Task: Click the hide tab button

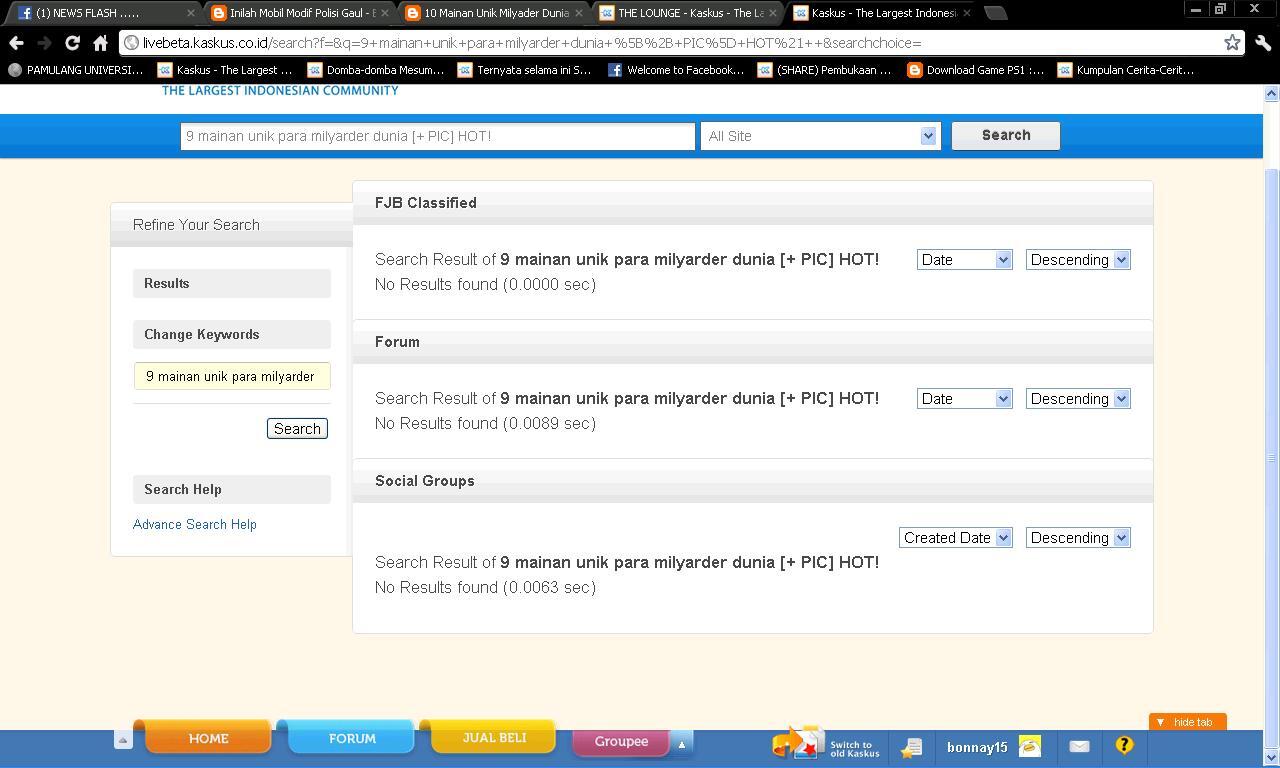Action: click(x=1187, y=722)
